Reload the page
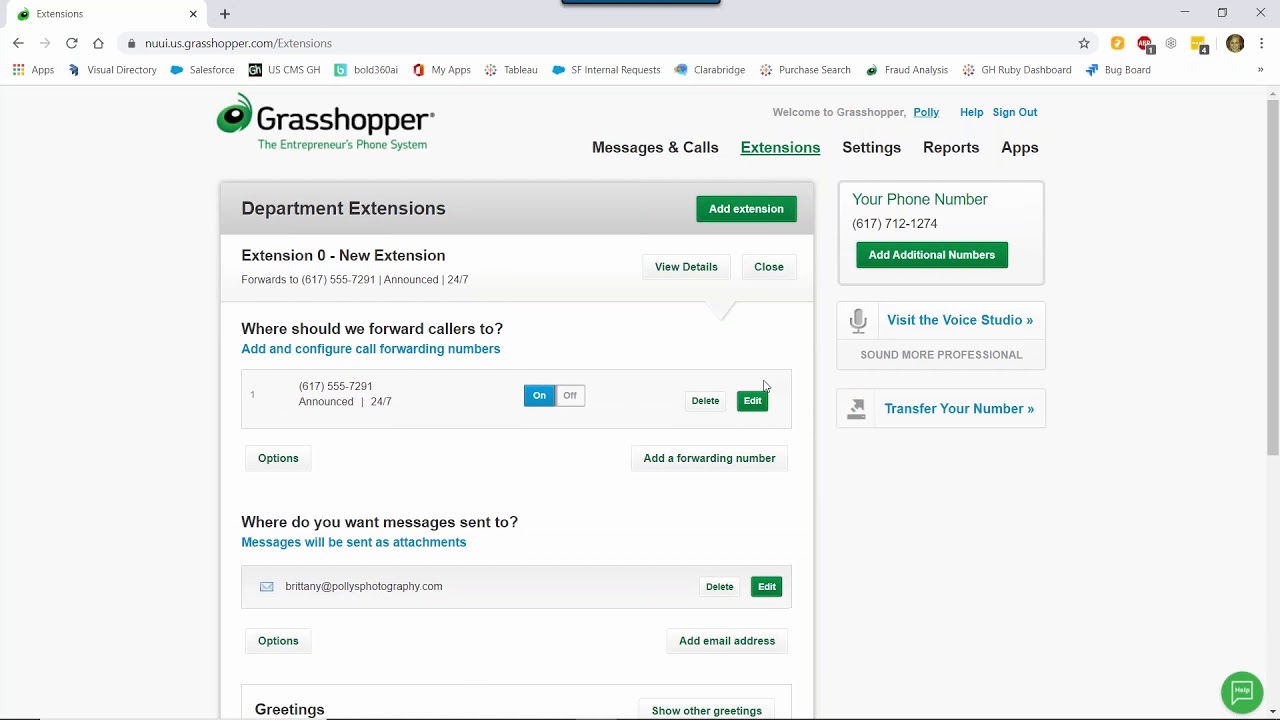 click(x=71, y=43)
